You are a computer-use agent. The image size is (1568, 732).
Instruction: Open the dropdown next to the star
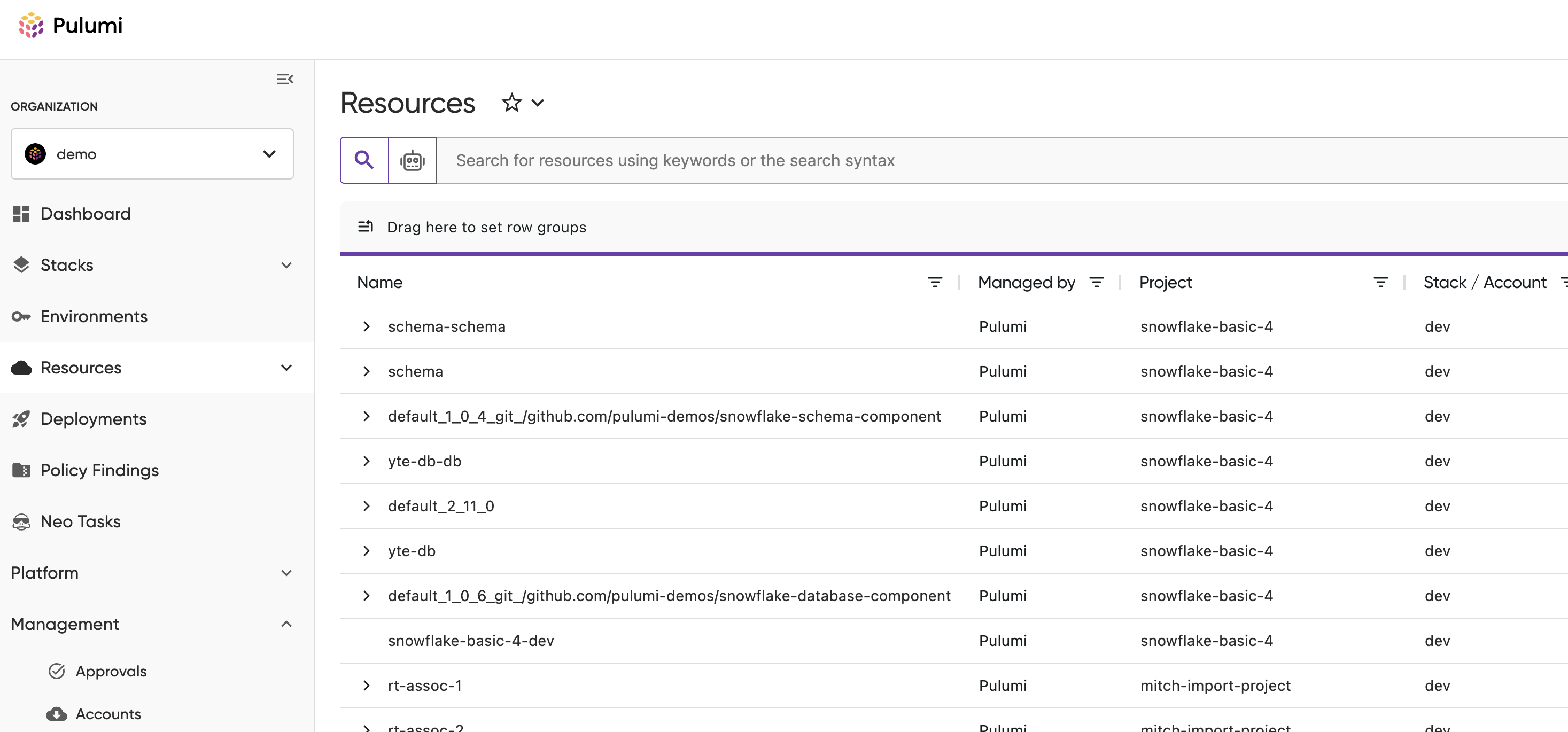tap(538, 103)
